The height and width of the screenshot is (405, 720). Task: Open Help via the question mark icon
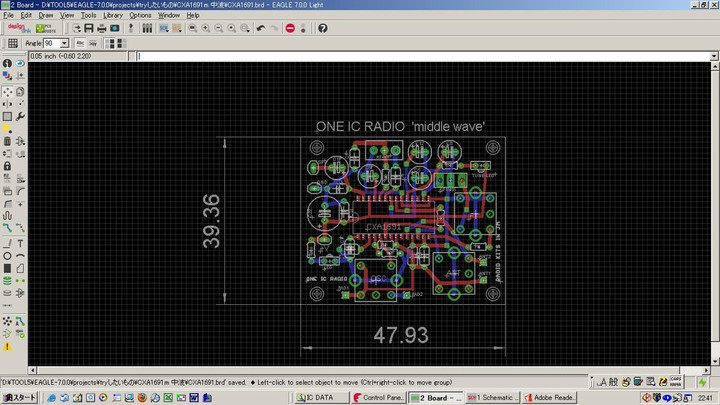click(324, 28)
